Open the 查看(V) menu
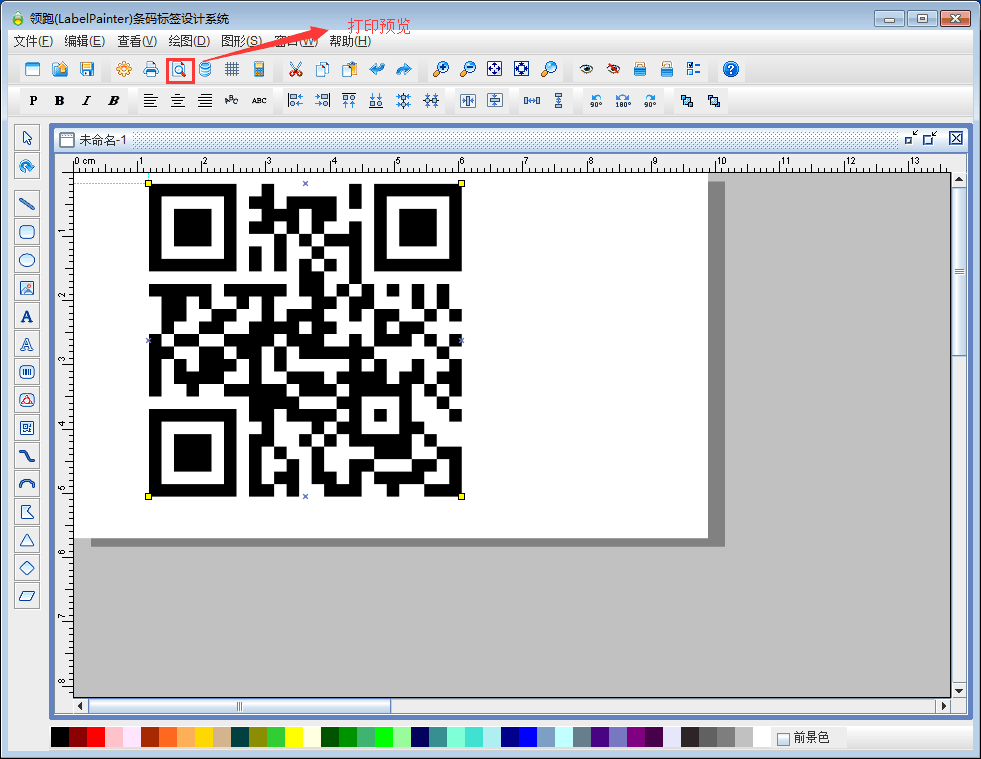Screen dimensions: 981x759 pyautogui.click(x=137, y=41)
